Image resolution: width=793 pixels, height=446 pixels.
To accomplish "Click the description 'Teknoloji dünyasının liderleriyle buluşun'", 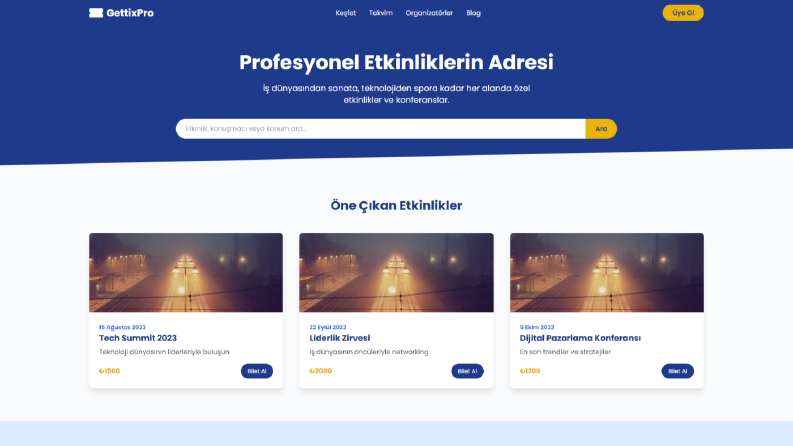I will [x=164, y=351].
